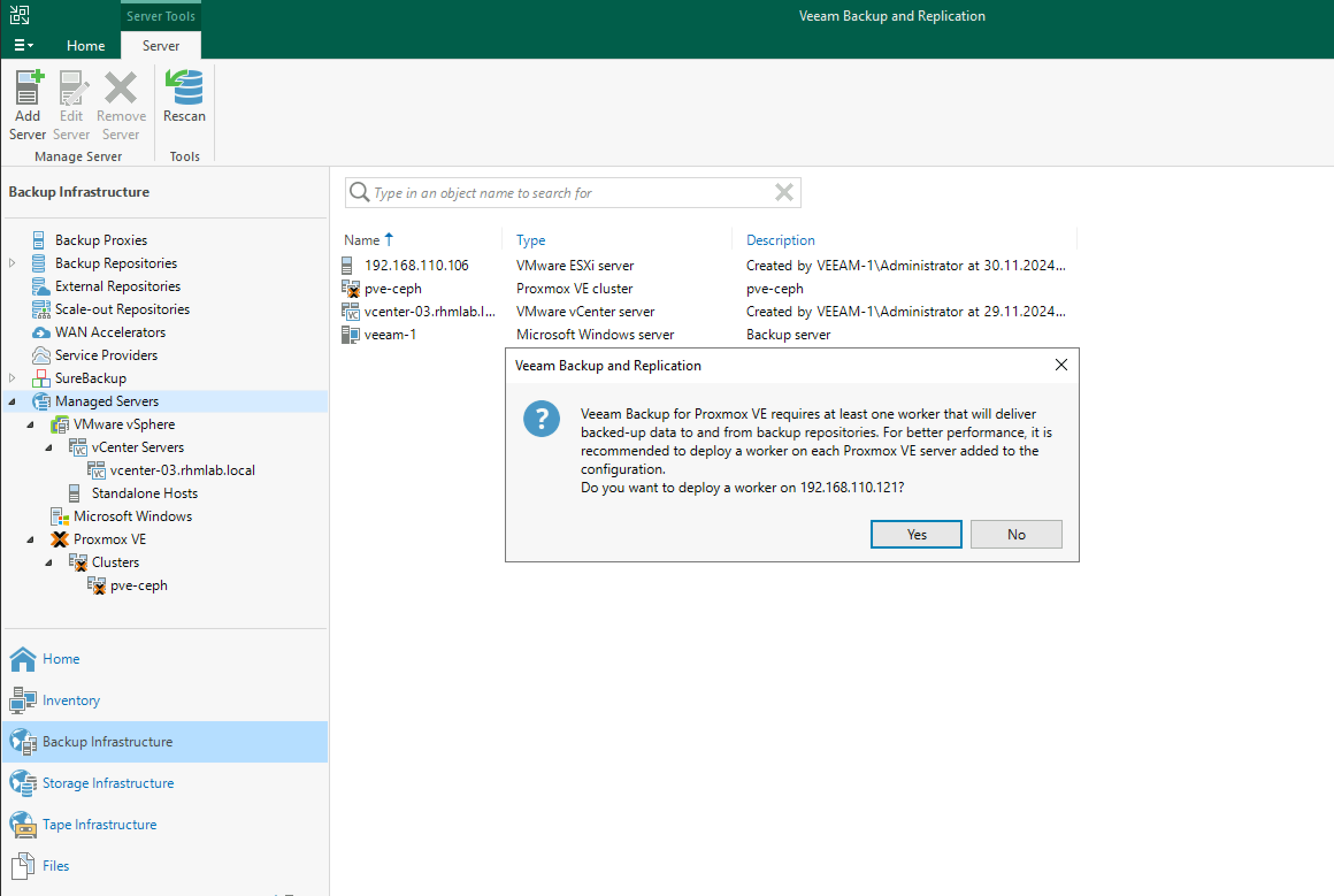Select vCenter Servers icon in tree
Screen dimensions: 1334x896
[78, 447]
